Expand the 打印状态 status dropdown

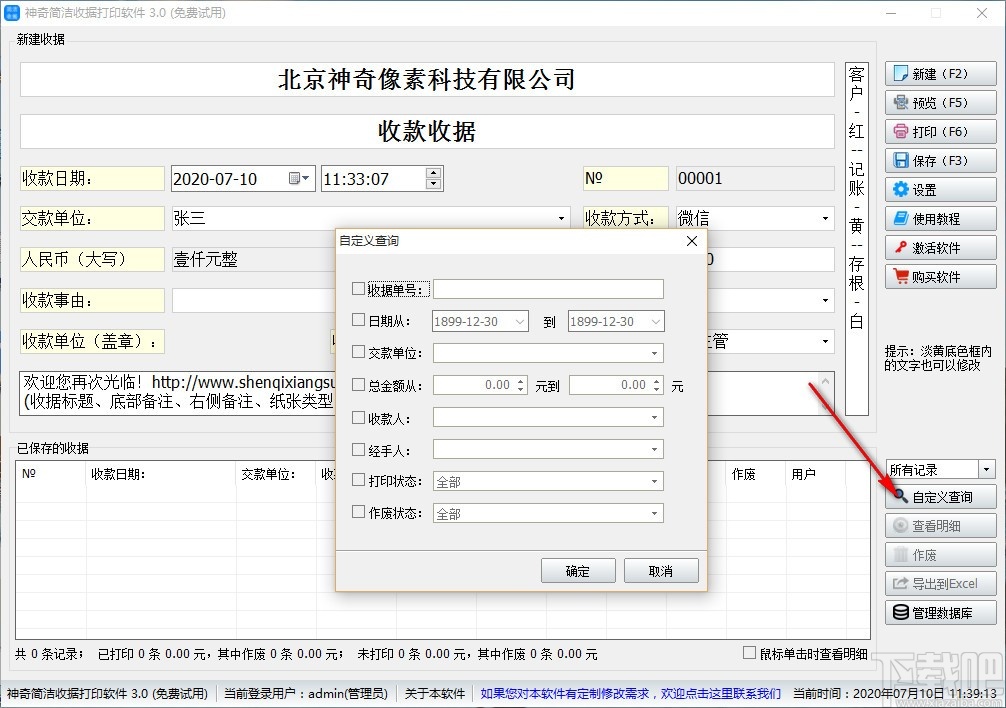click(x=654, y=480)
